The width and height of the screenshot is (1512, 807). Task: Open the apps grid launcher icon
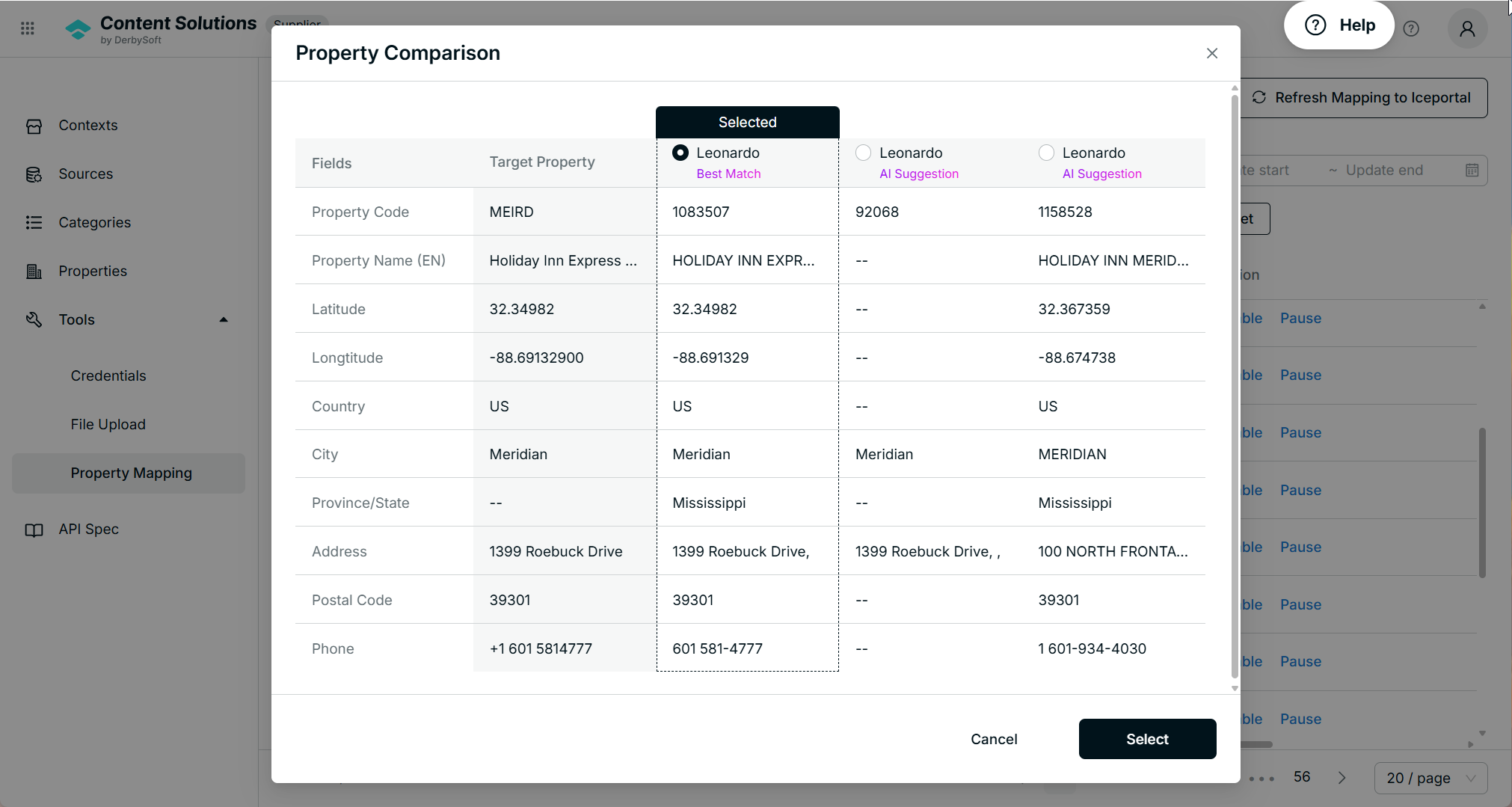(x=28, y=28)
